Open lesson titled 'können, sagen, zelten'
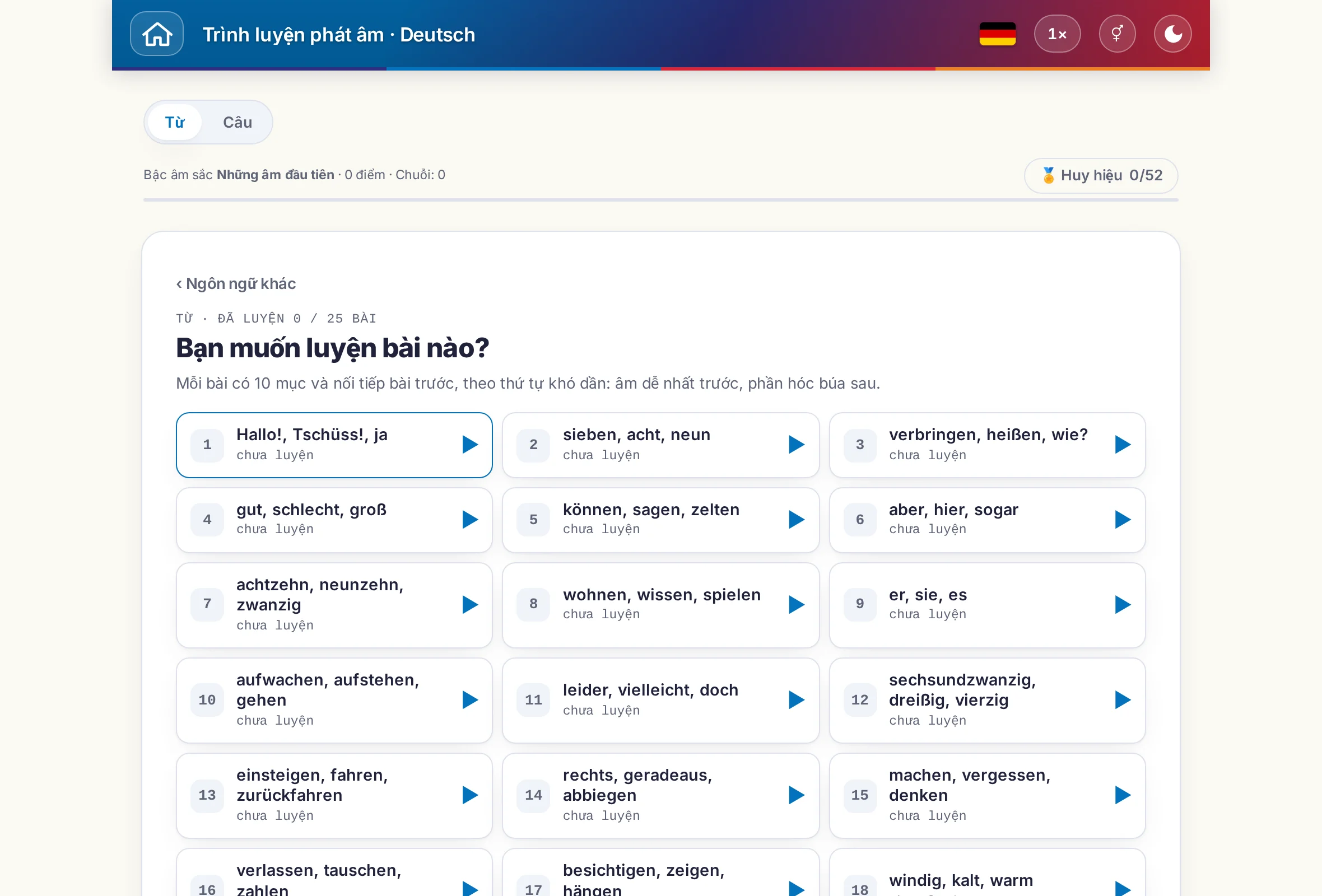The image size is (1322, 896). click(651, 510)
